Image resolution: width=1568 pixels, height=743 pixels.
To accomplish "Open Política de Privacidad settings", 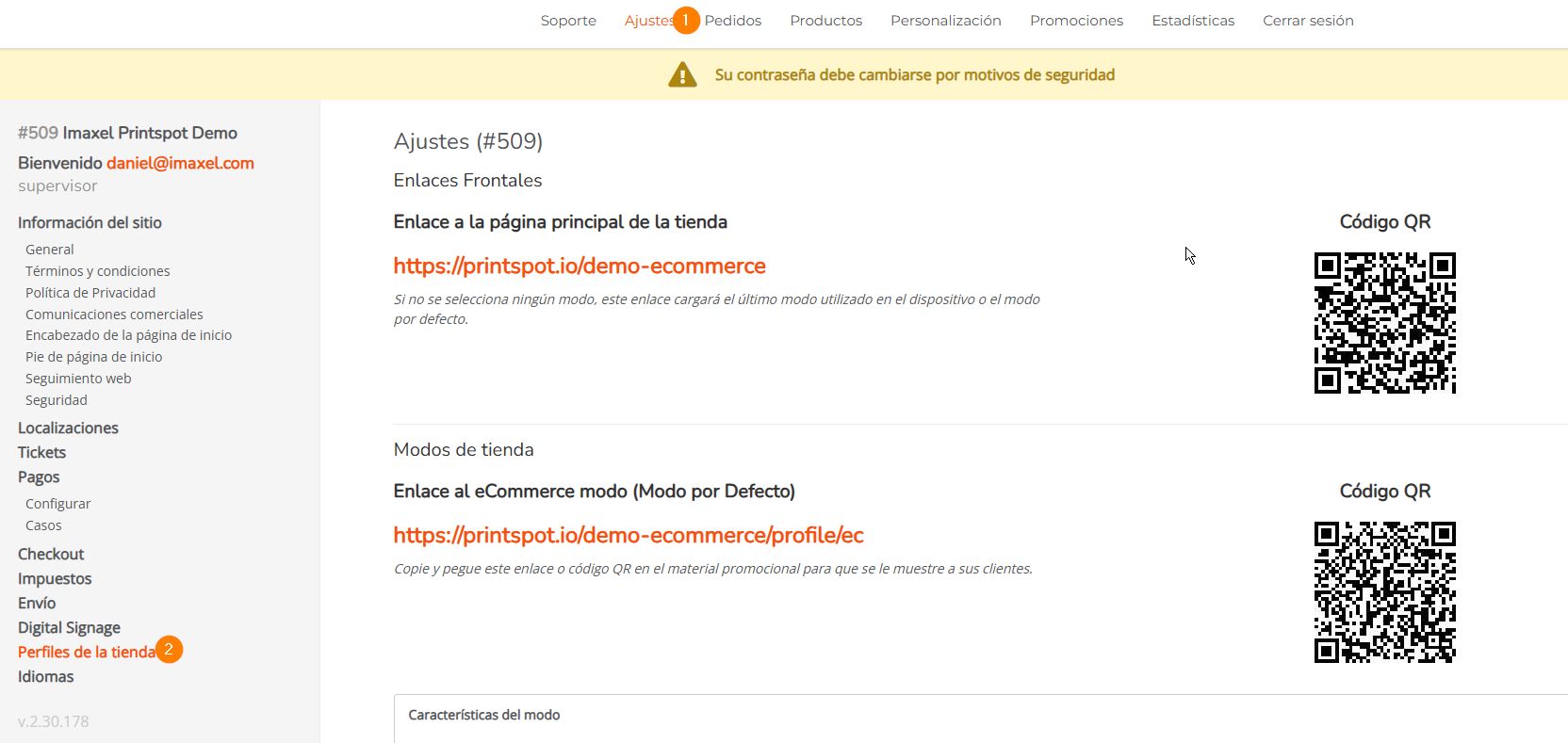I will point(90,293).
